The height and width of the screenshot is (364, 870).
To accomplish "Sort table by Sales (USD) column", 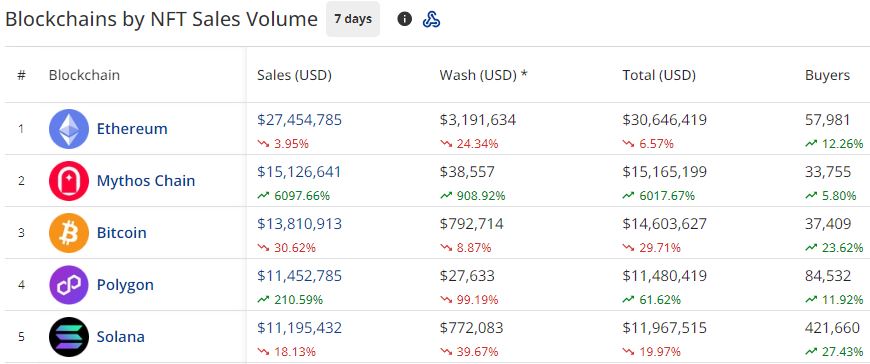I will [x=294, y=75].
